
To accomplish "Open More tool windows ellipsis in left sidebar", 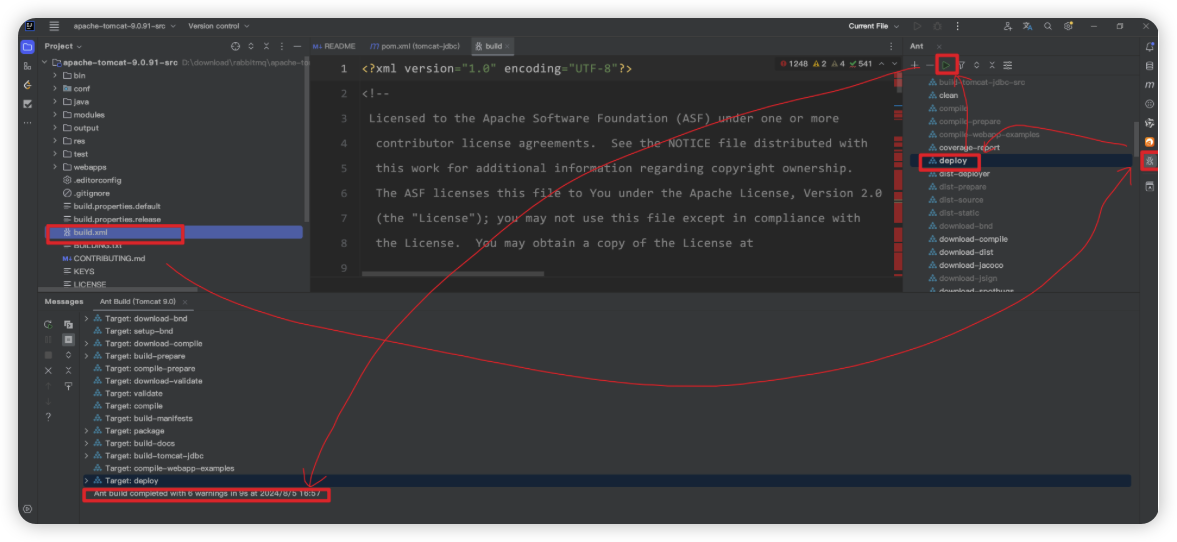I will click(x=28, y=122).
